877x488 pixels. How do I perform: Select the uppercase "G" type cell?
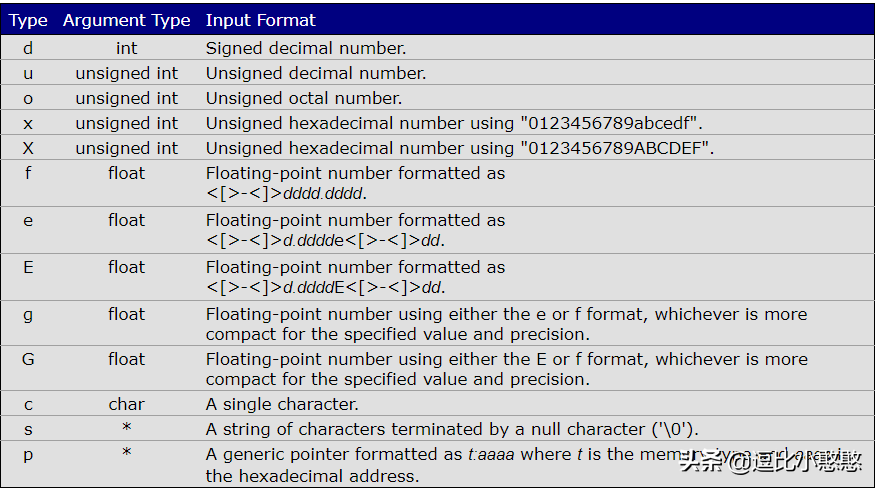[28, 359]
